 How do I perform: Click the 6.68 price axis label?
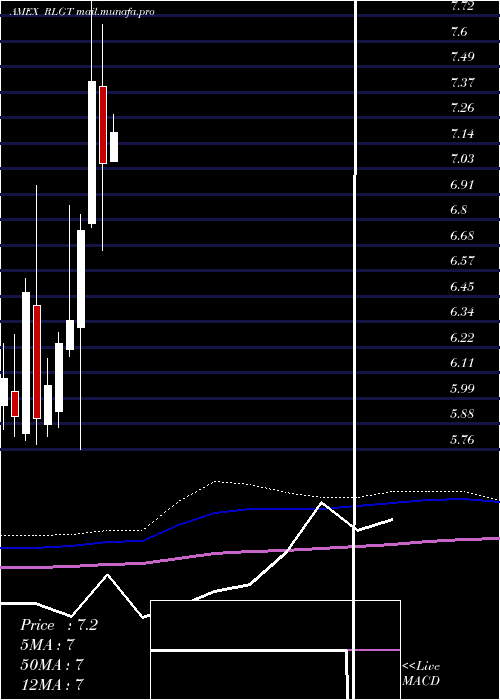tap(462, 235)
